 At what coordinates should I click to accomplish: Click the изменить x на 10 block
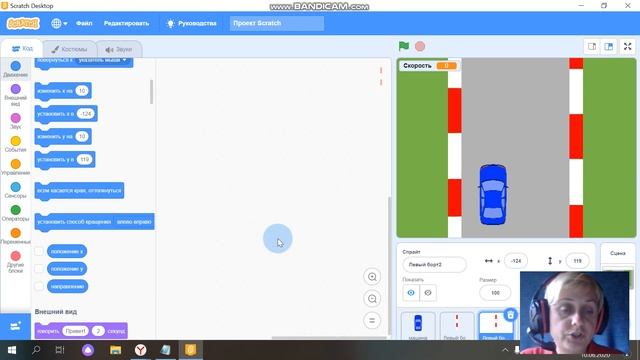point(63,91)
